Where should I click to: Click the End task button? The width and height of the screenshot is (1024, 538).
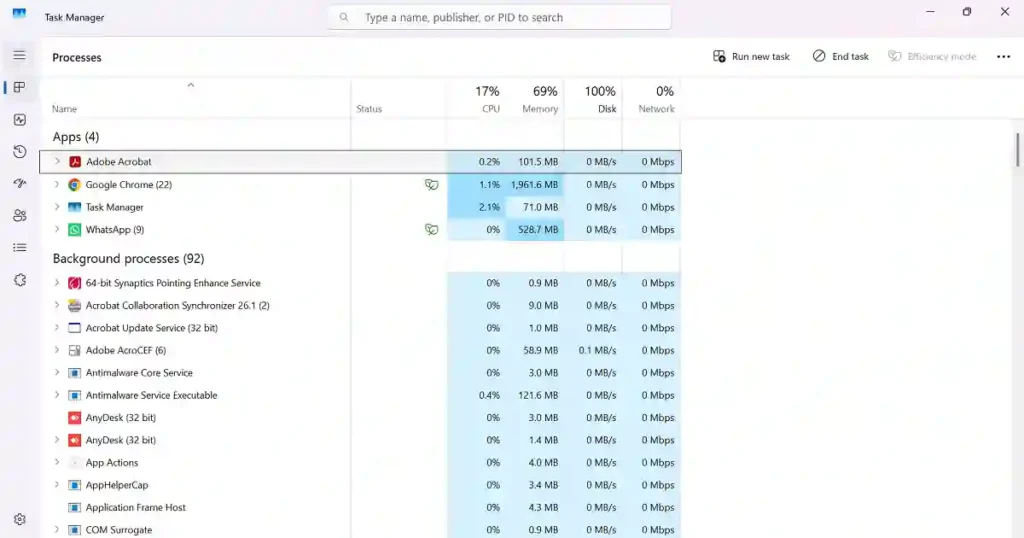tap(840, 57)
